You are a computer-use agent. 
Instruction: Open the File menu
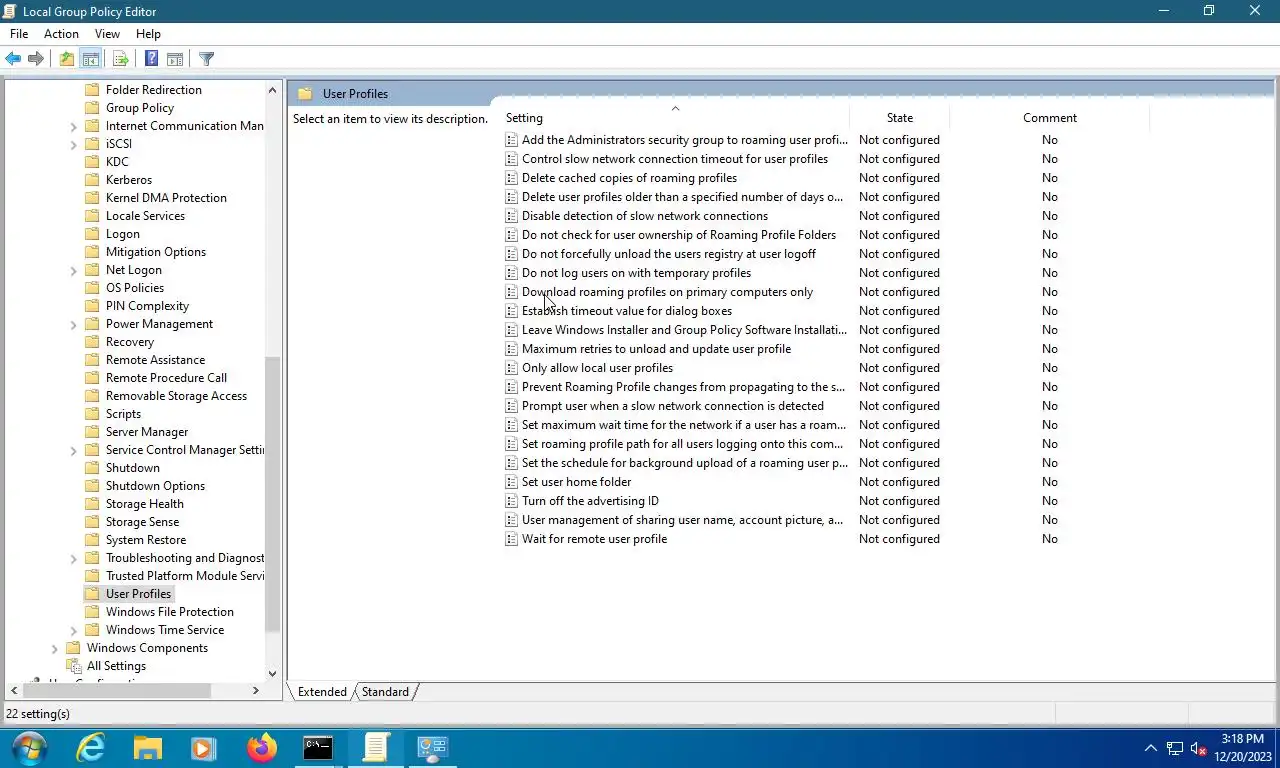pos(19,34)
